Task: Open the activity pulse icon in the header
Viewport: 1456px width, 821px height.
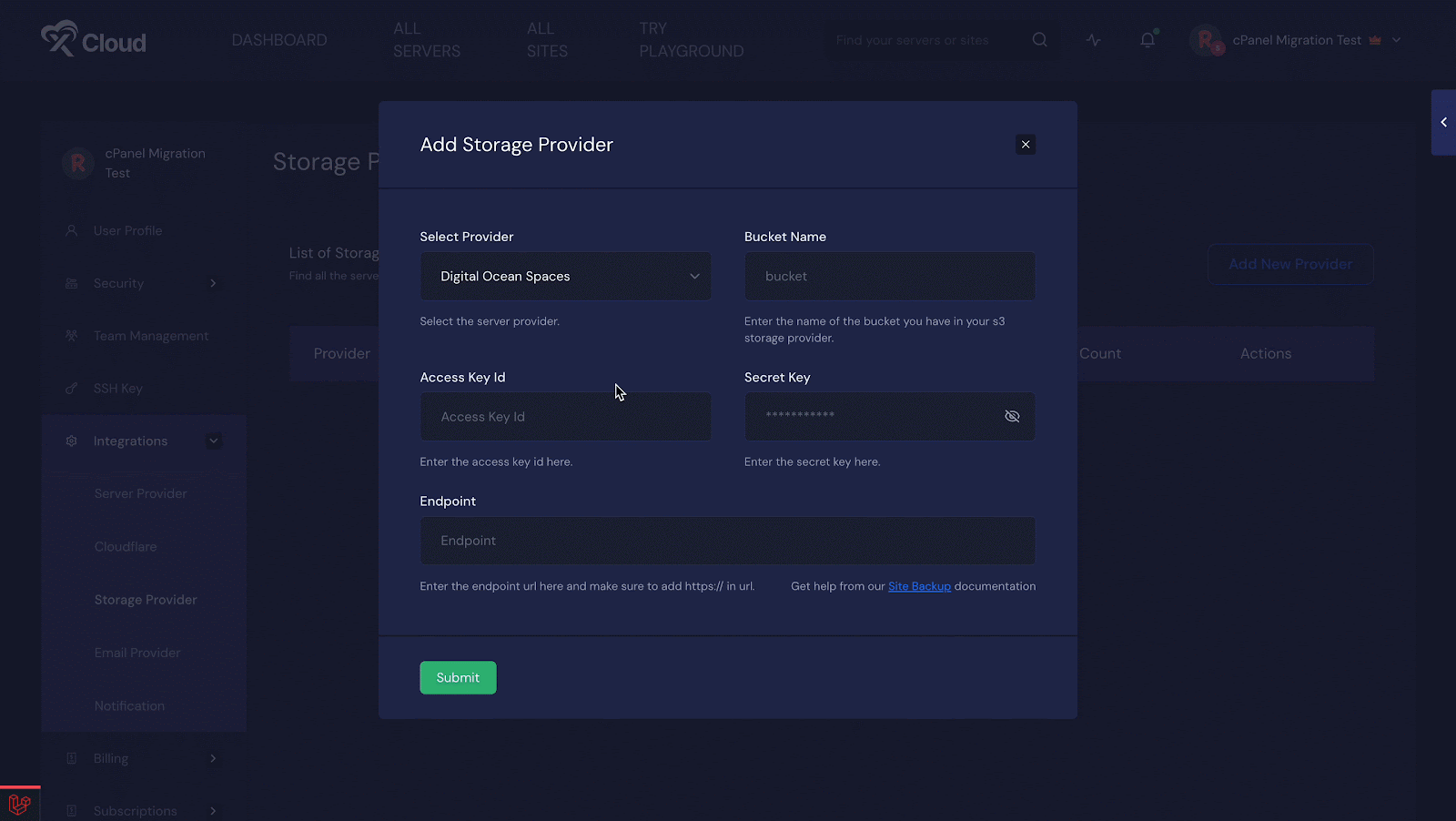Action: point(1093,40)
